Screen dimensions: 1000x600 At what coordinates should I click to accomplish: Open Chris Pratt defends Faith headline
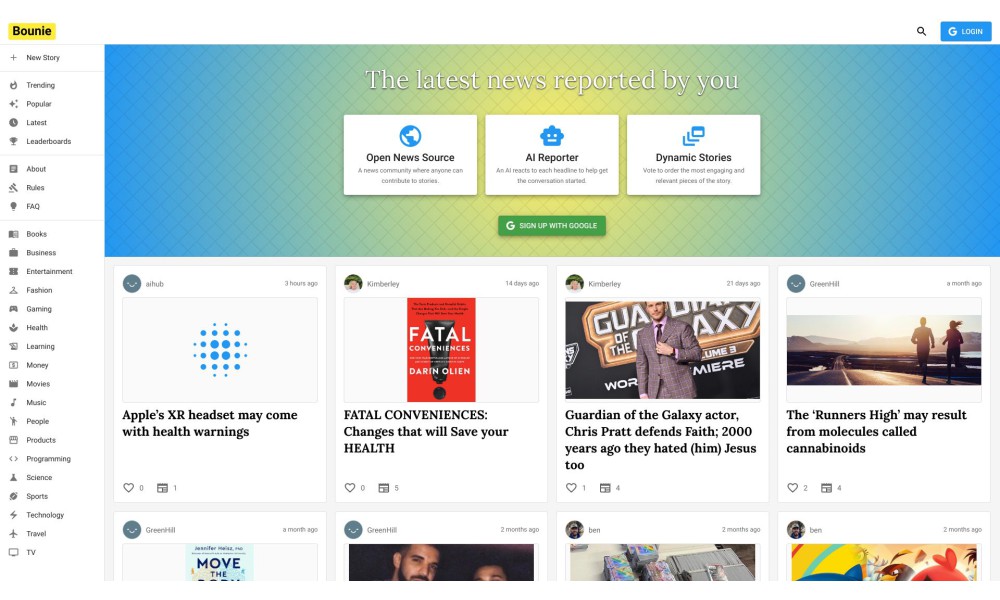pyautogui.click(x=661, y=439)
